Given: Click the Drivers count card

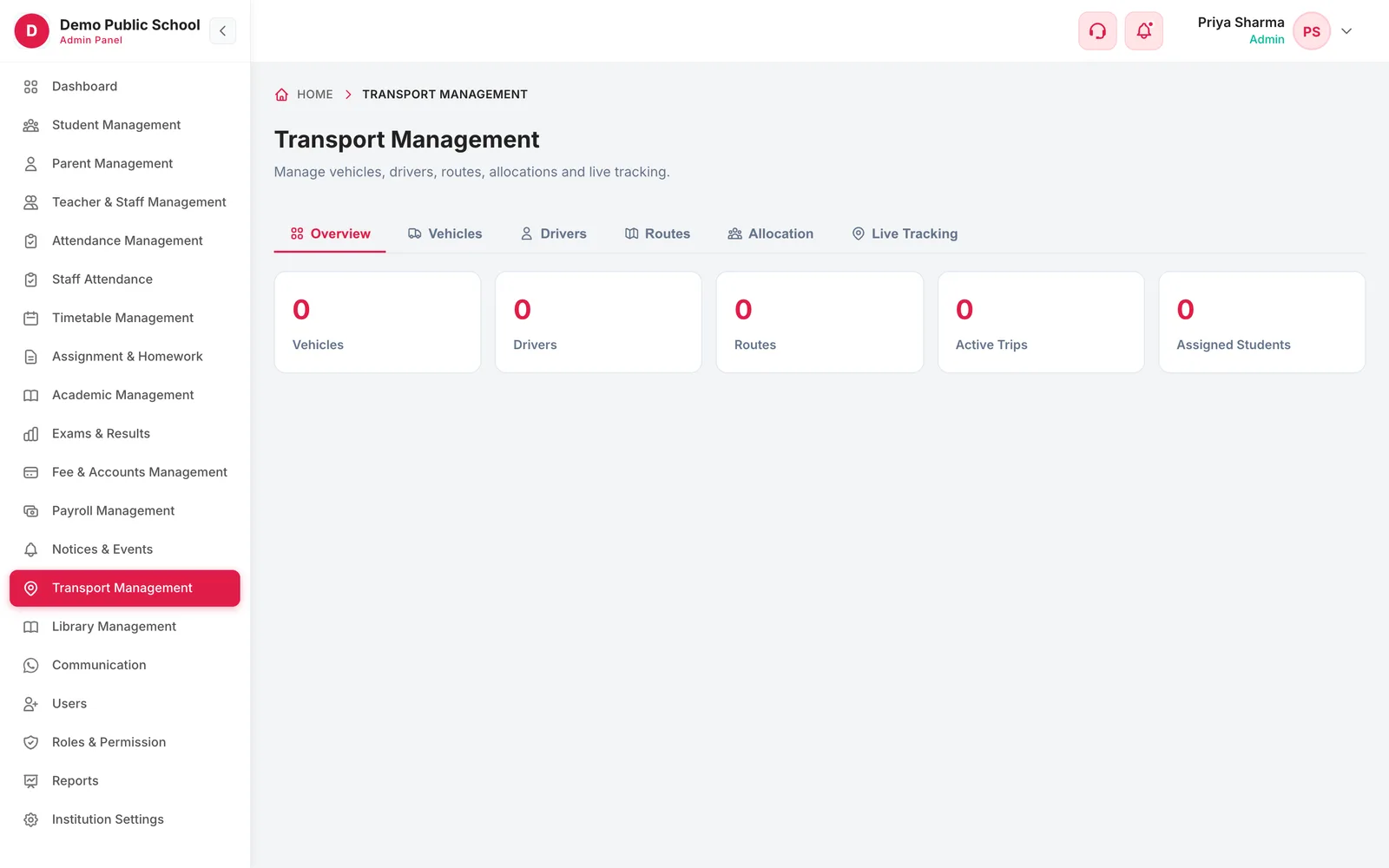Looking at the screenshot, I should (x=598, y=322).
